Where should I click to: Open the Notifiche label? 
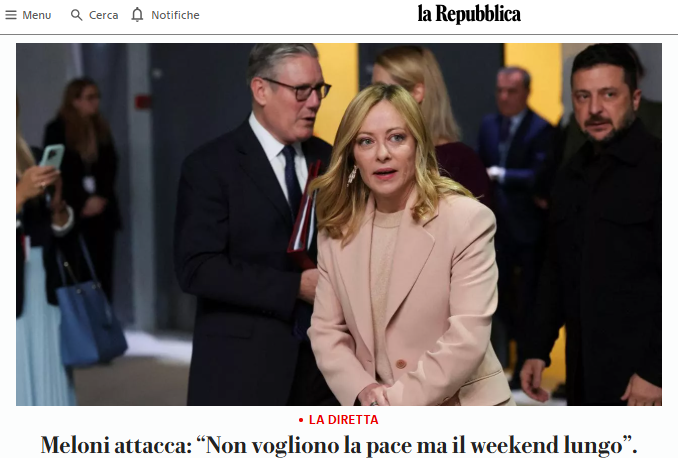coord(175,15)
